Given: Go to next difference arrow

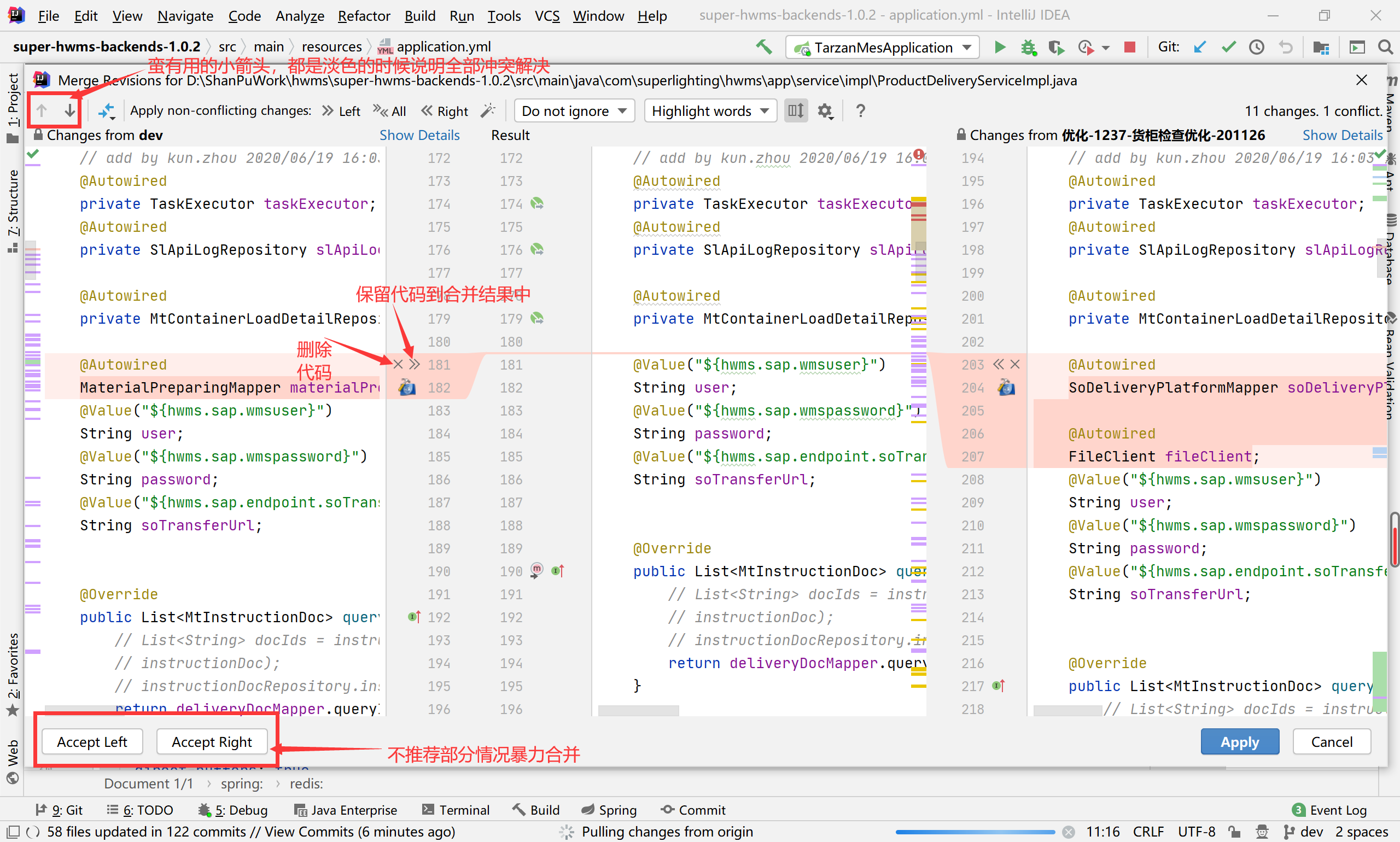Looking at the screenshot, I should click(x=69, y=110).
